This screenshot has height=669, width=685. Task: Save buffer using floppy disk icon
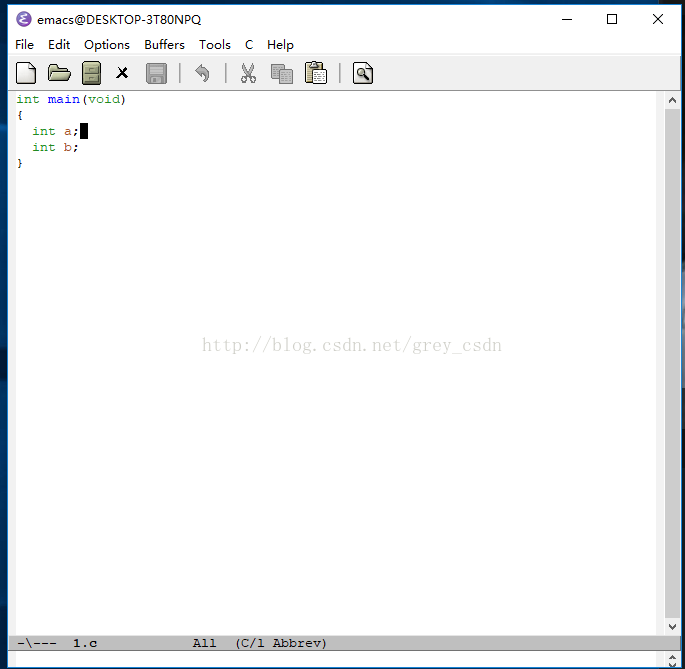click(x=156, y=73)
